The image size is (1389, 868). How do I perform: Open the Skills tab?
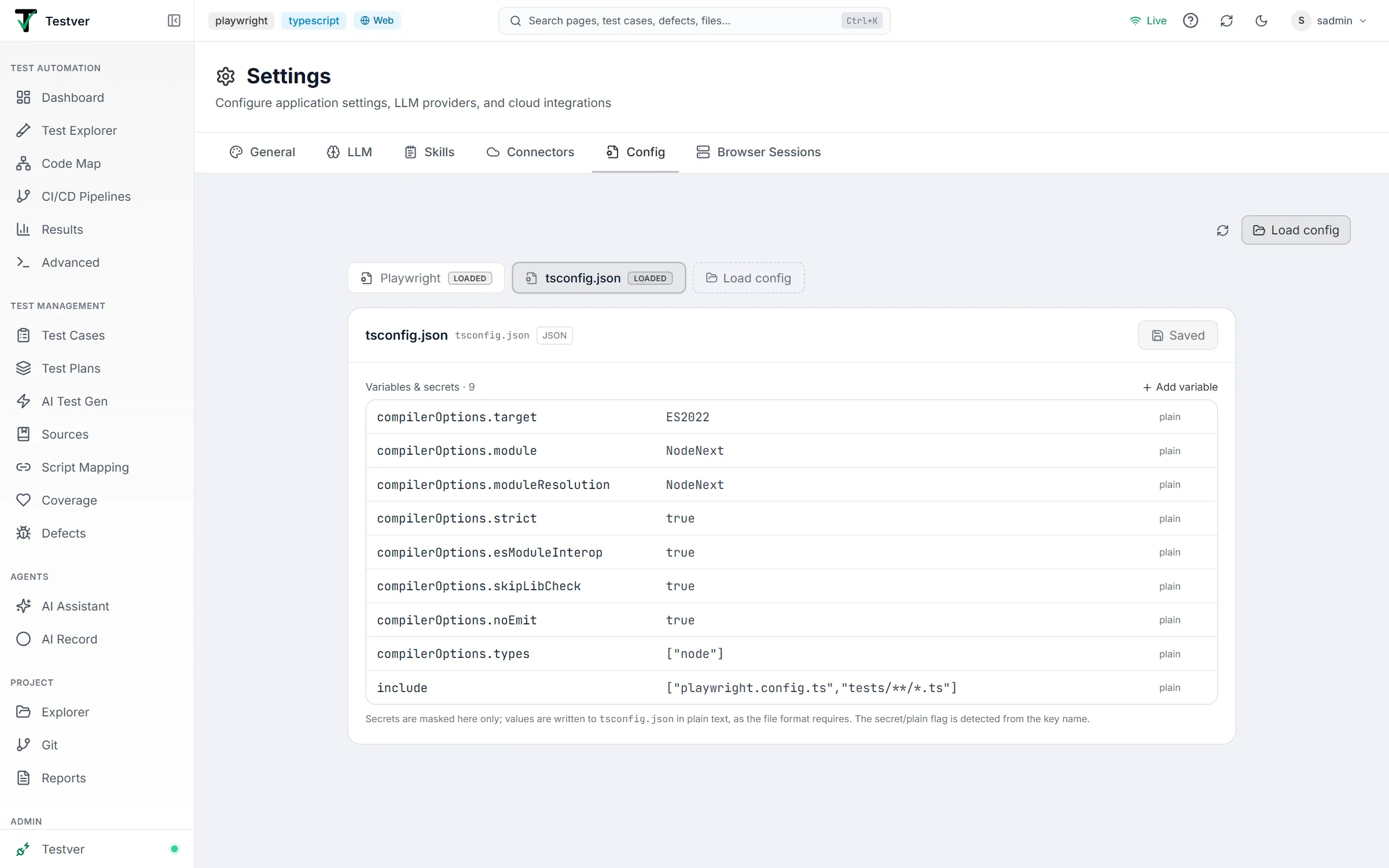[429, 152]
